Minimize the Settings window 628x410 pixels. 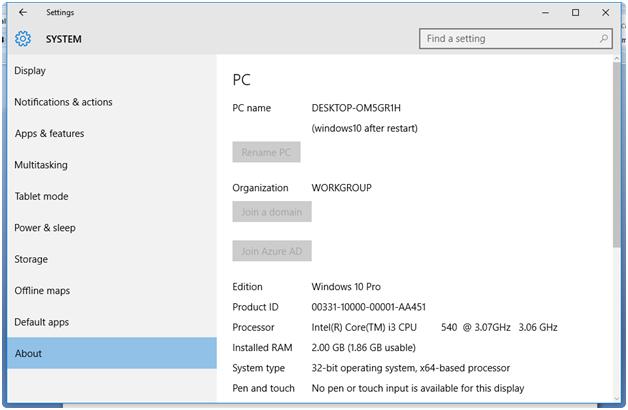pos(545,13)
